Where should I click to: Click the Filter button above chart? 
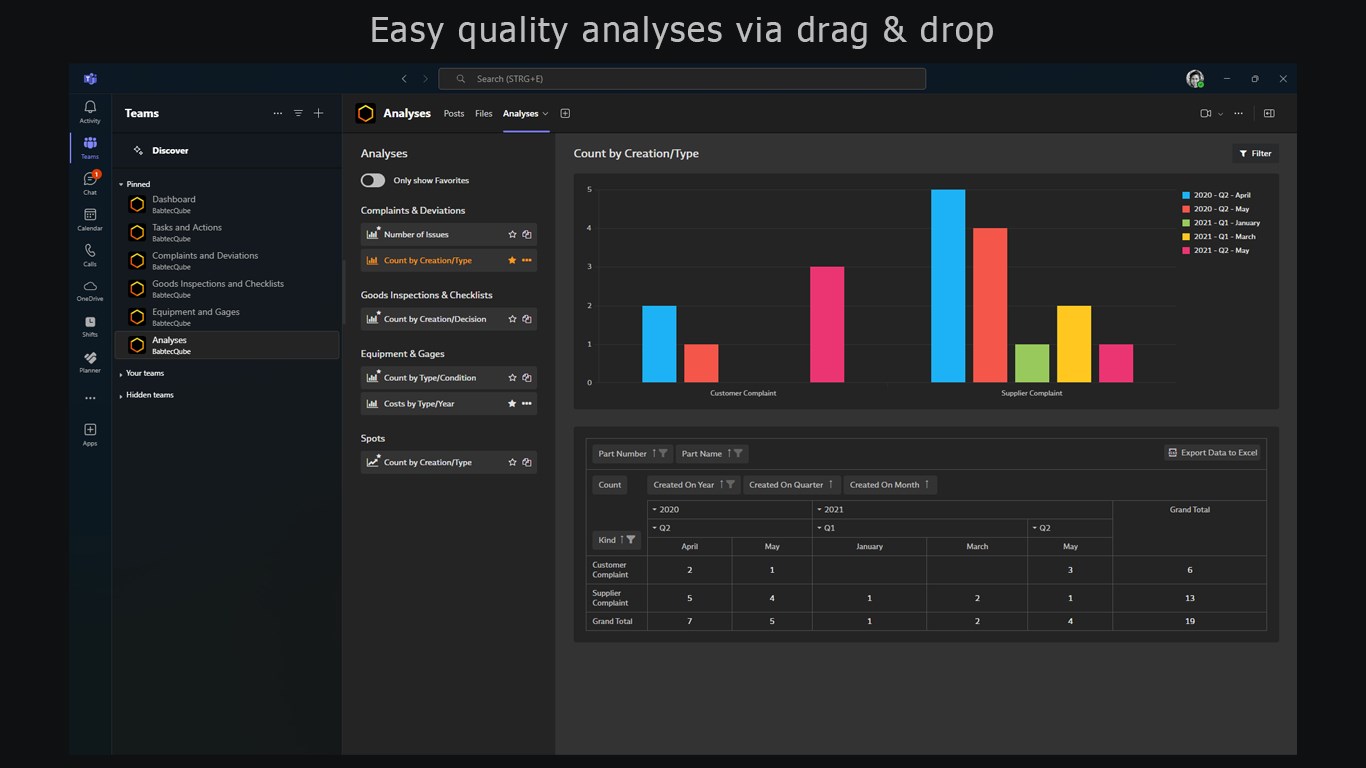[1255, 154]
